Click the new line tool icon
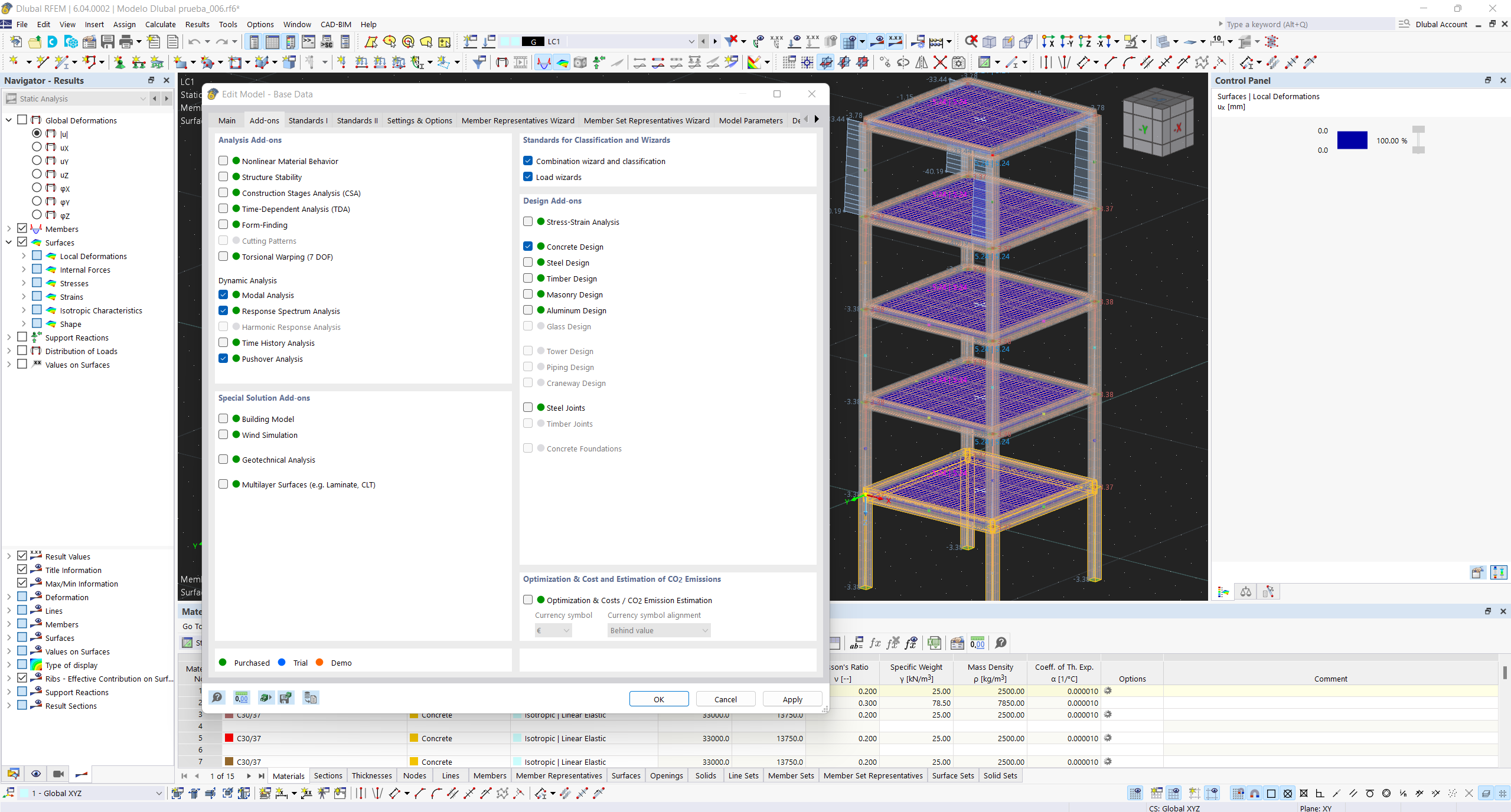The image size is (1511, 812). 42,62
